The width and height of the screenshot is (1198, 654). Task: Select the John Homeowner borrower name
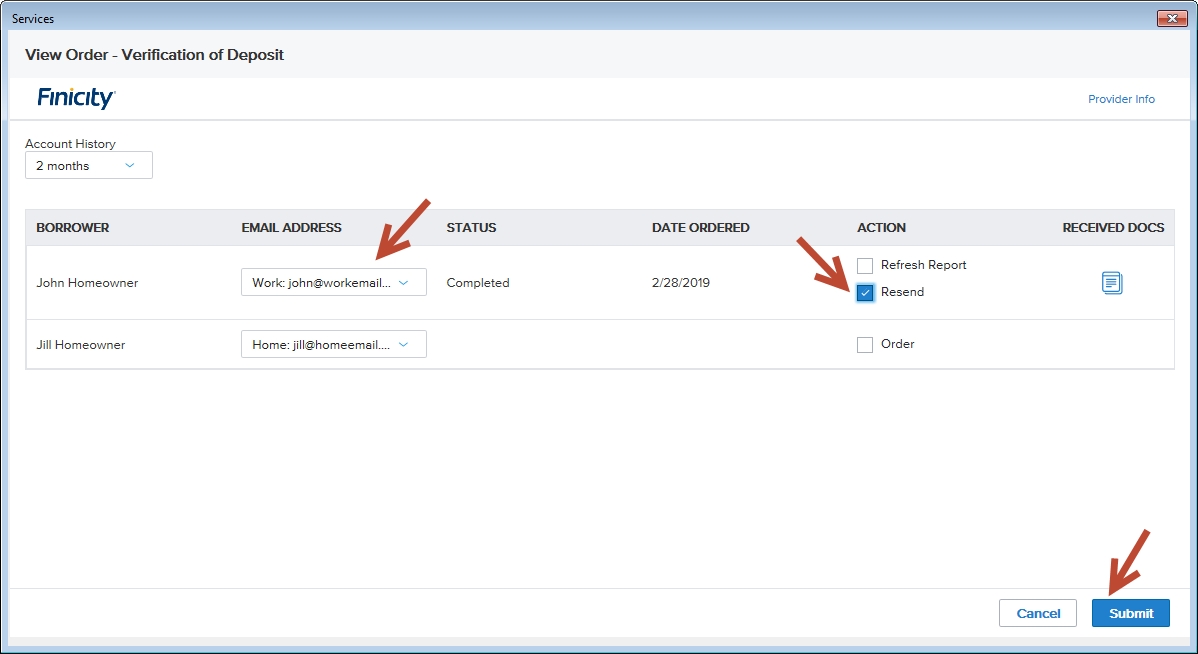point(87,283)
